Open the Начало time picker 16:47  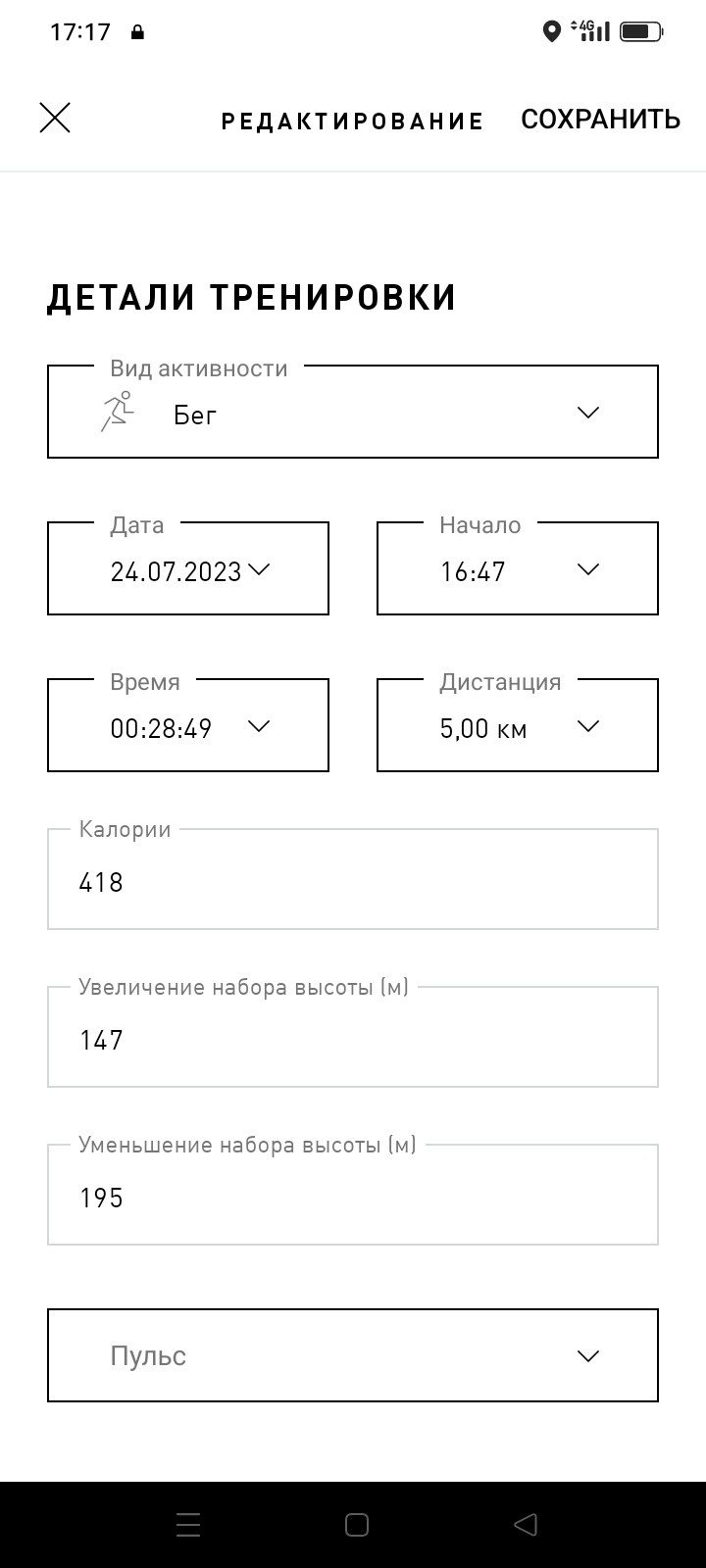point(518,568)
